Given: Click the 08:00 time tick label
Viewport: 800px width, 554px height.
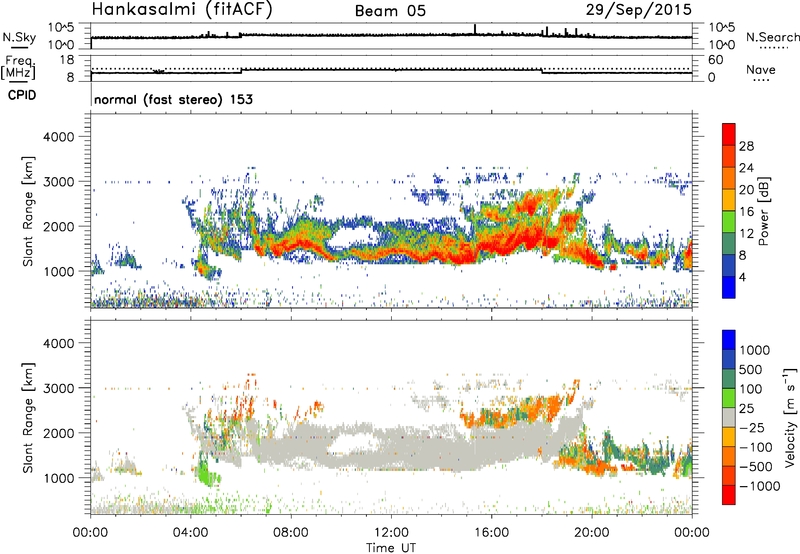Looking at the screenshot, I should (x=291, y=533).
